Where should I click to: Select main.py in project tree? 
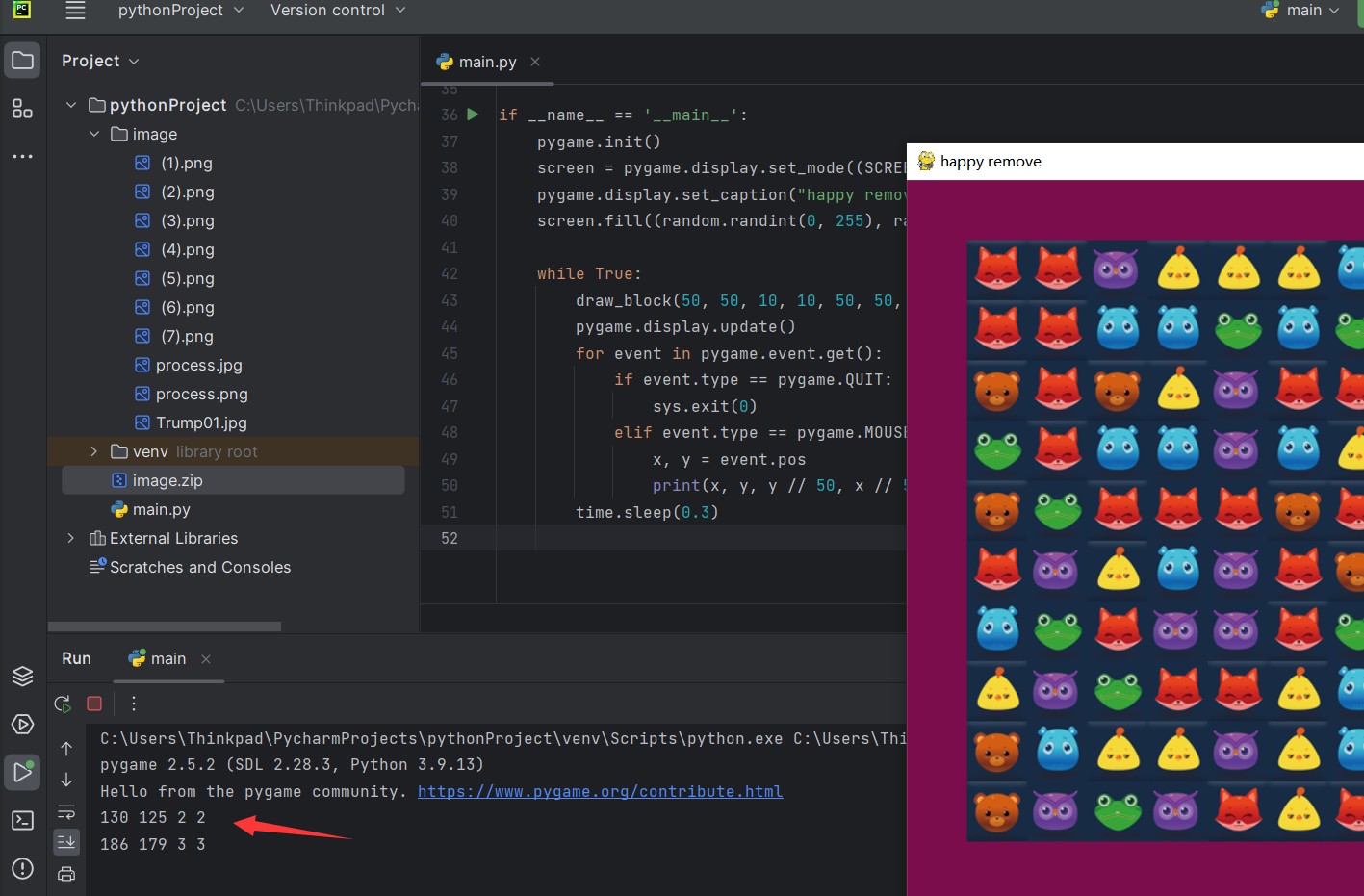click(x=151, y=509)
